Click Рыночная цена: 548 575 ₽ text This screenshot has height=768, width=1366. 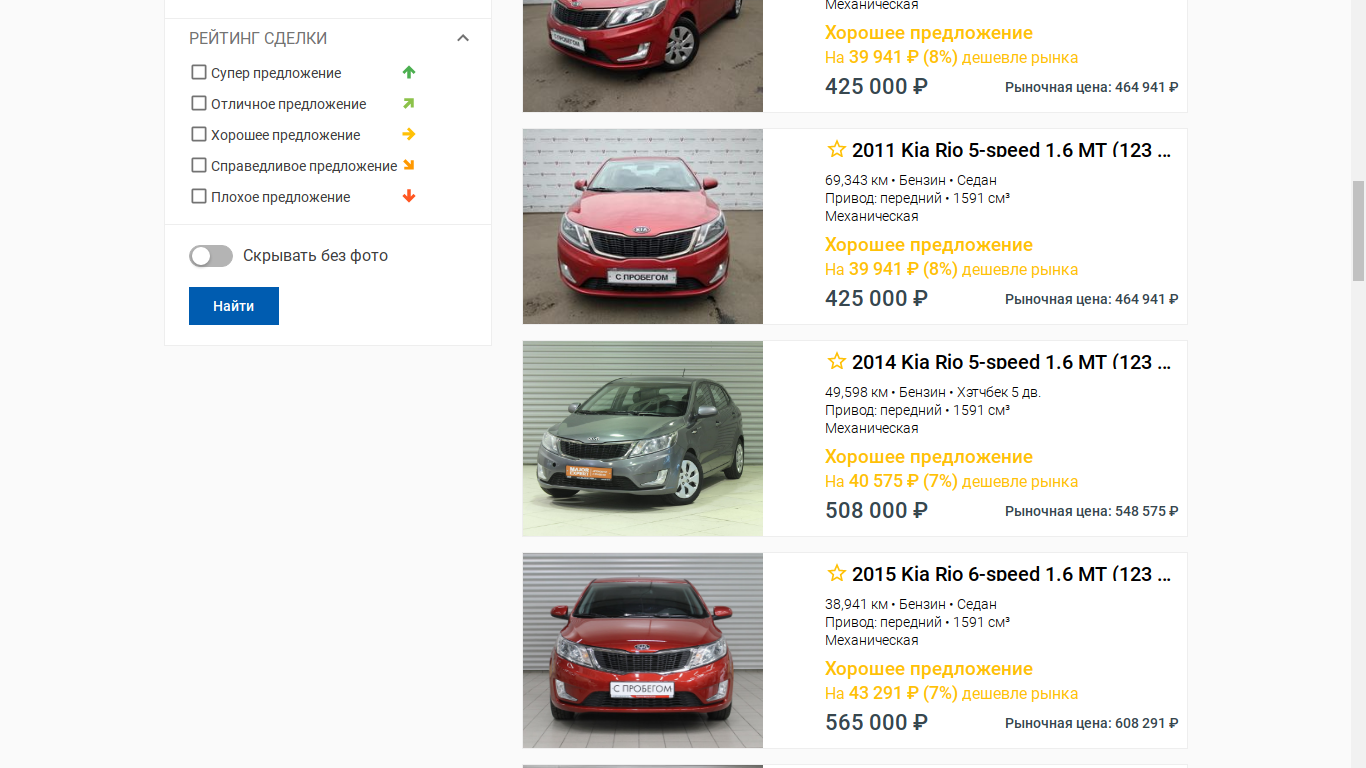tap(1092, 511)
